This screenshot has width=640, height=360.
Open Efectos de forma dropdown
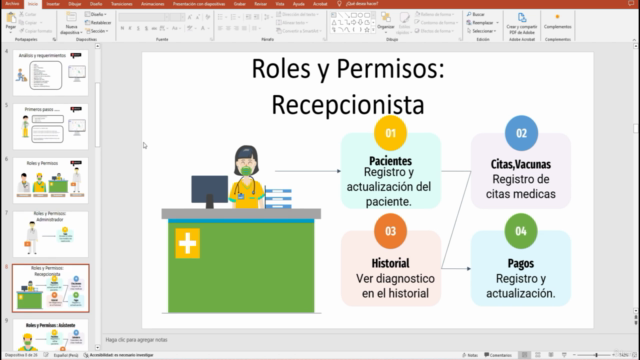pos(435,31)
